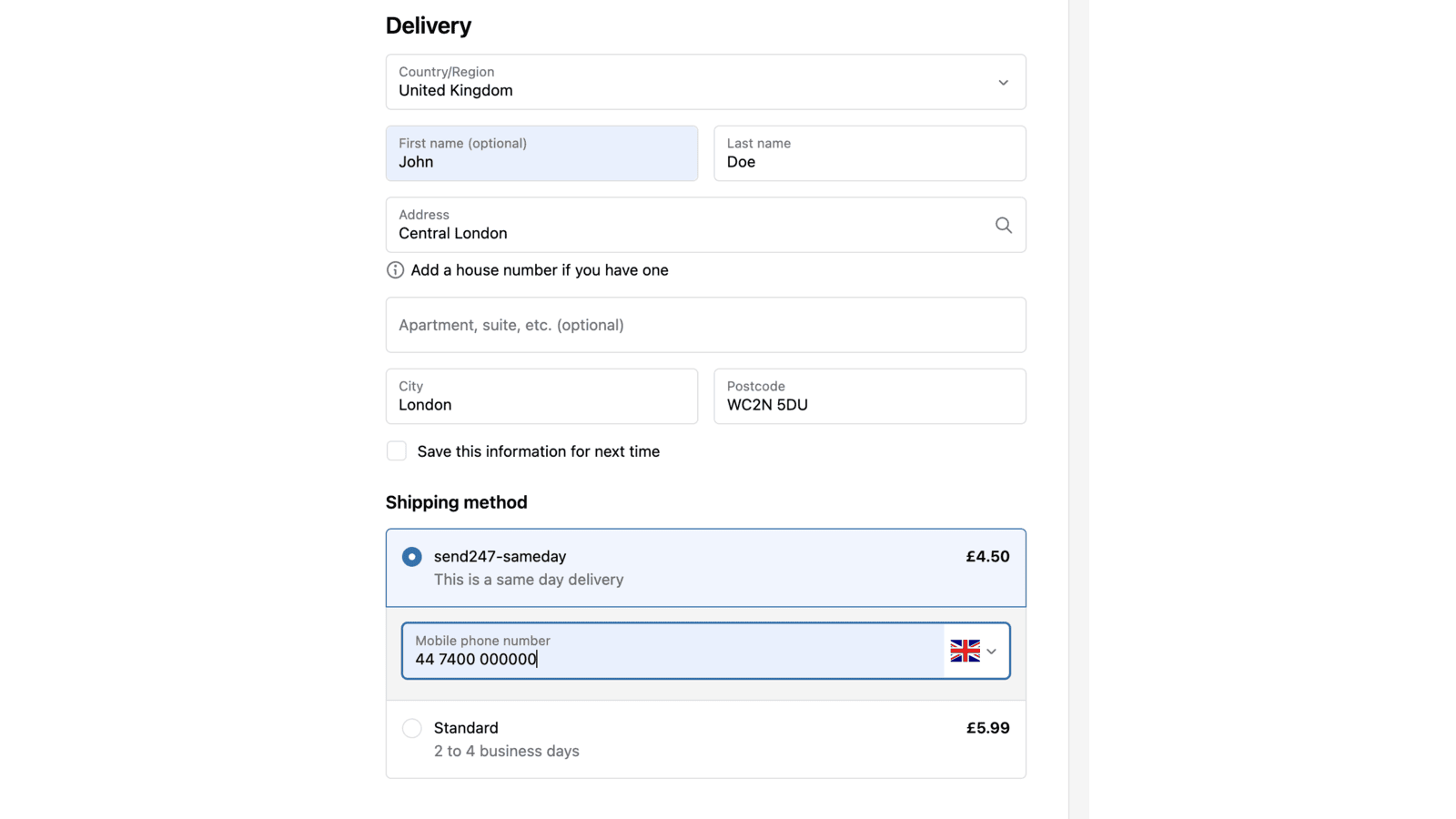1456x819 pixels.
Task: Click the Mobile phone number field
Action: [673, 651]
